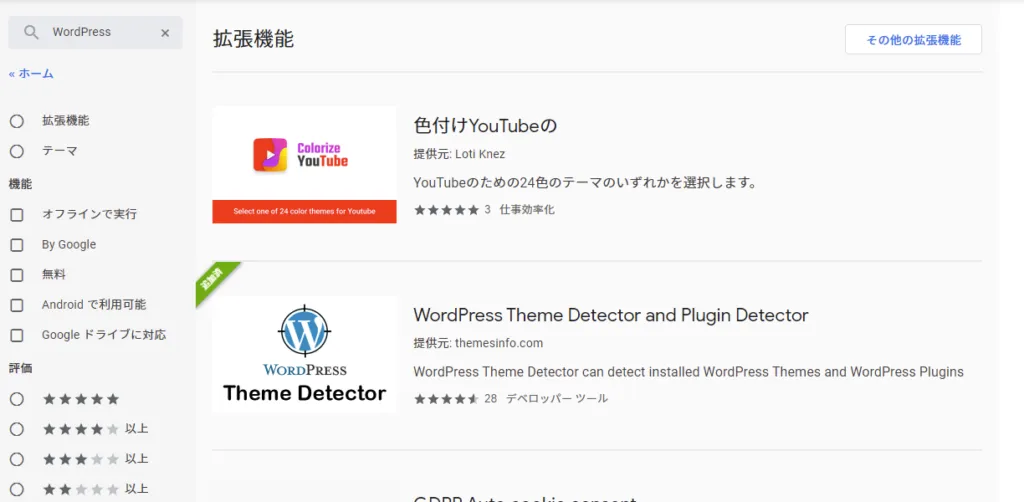Clear the WordPress search text
Viewport: 1024px width, 502px height.
[x=165, y=33]
